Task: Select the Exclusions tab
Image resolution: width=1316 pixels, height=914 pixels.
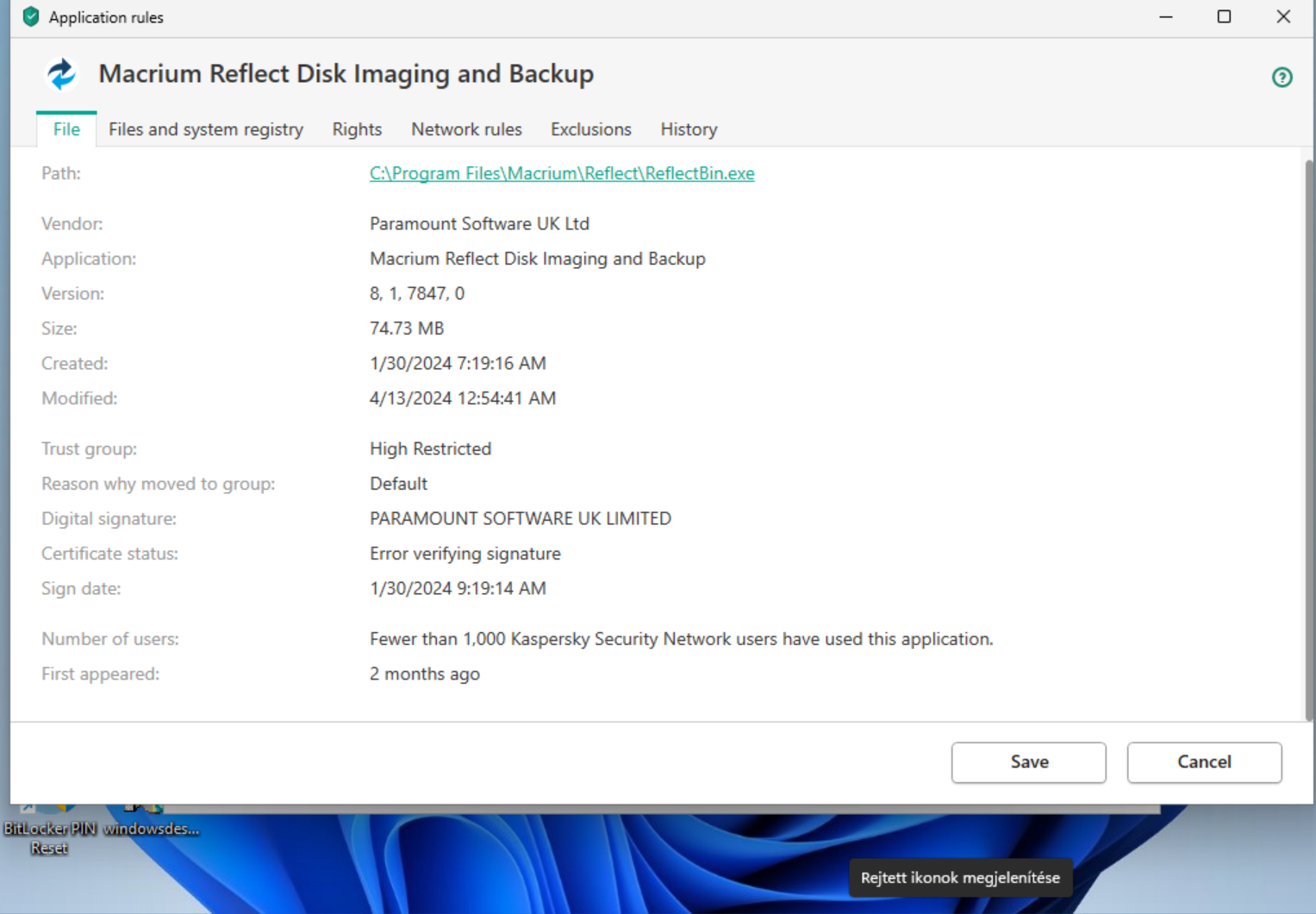Action: click(590, 129)
